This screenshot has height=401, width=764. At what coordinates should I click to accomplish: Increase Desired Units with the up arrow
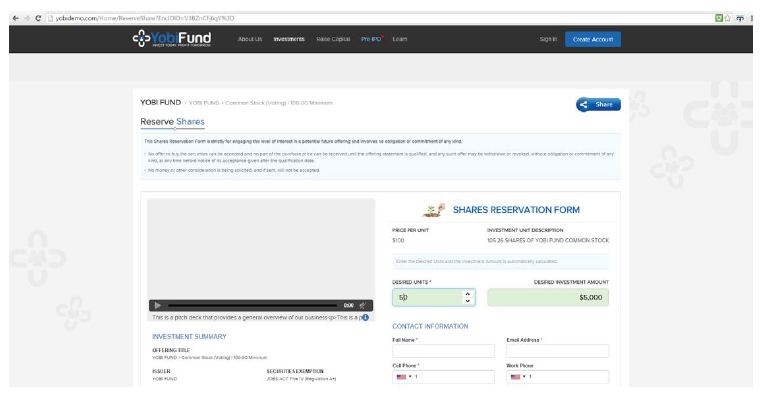coord(469,294)
